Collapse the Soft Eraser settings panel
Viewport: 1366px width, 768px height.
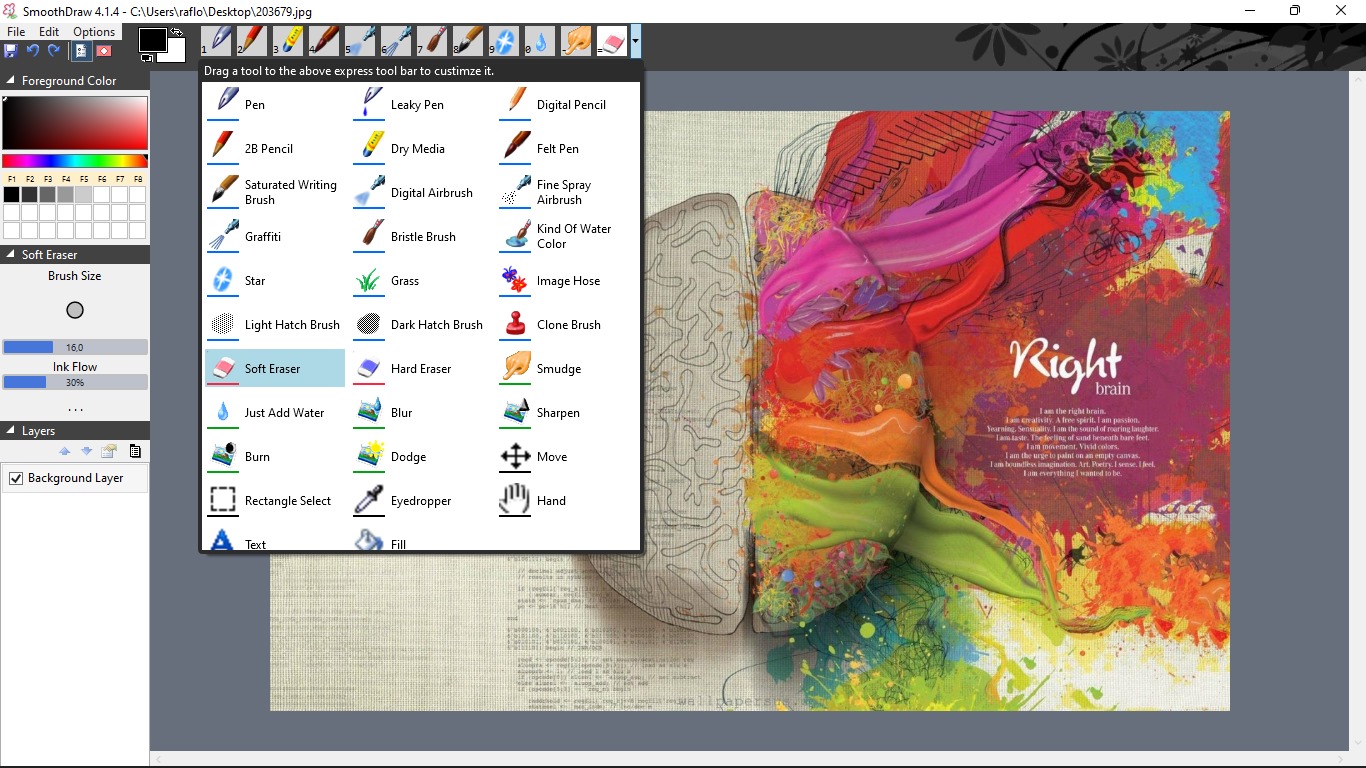10,255
